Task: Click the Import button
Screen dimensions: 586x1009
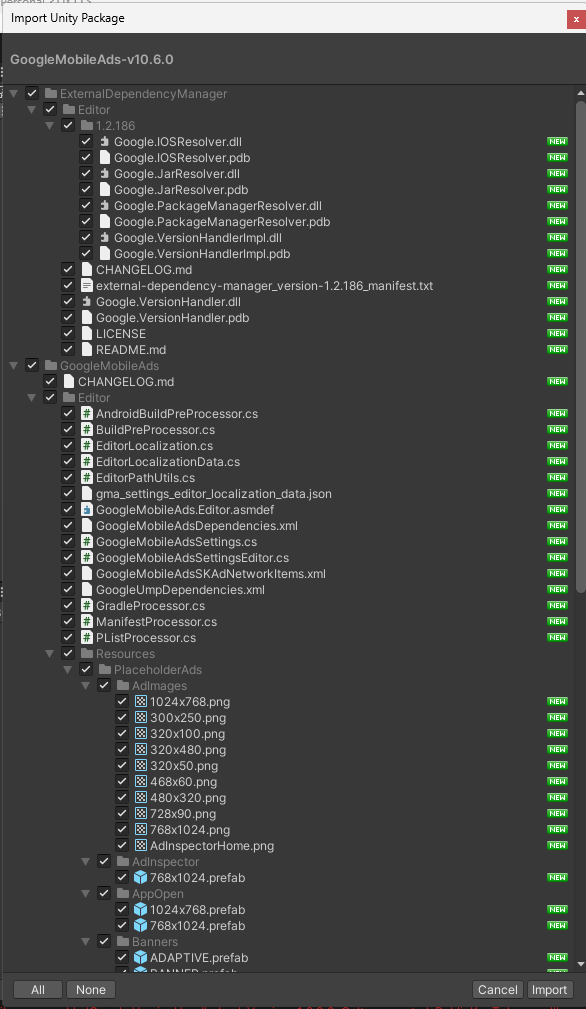Action: point(550,990)
